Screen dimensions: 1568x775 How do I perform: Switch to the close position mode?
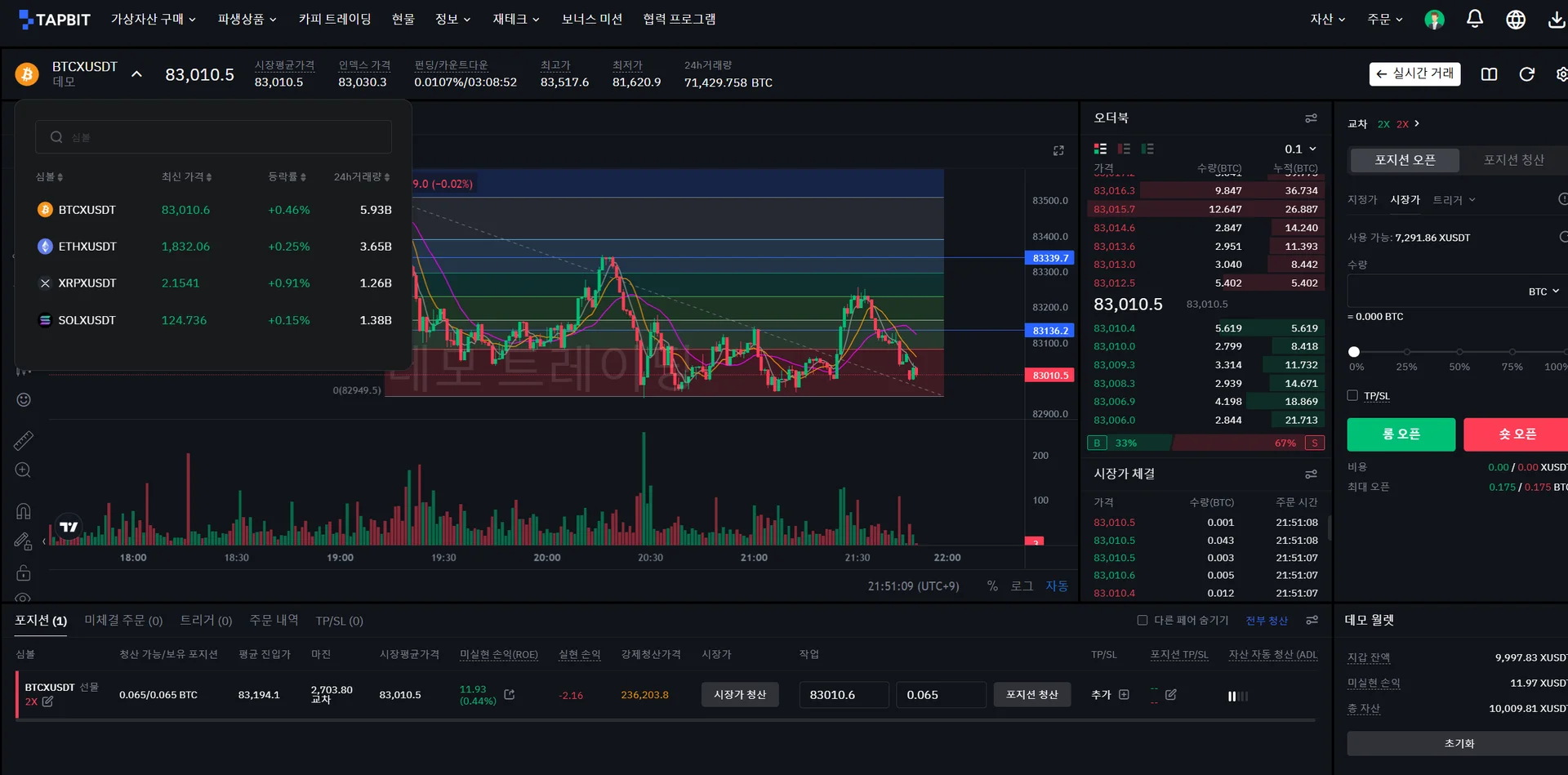(1513, 160)
